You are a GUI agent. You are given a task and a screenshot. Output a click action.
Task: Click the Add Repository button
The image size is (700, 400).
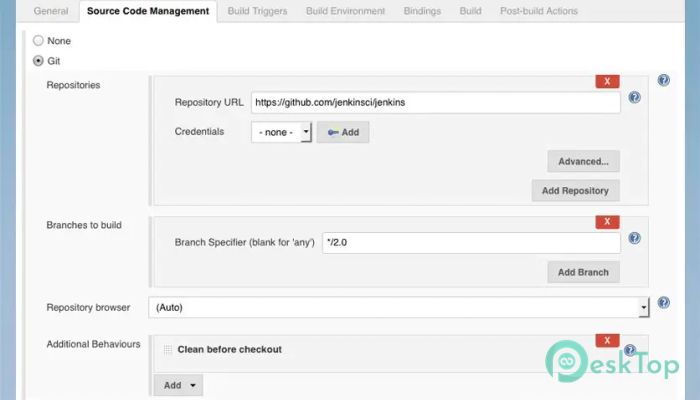[575, 191]
